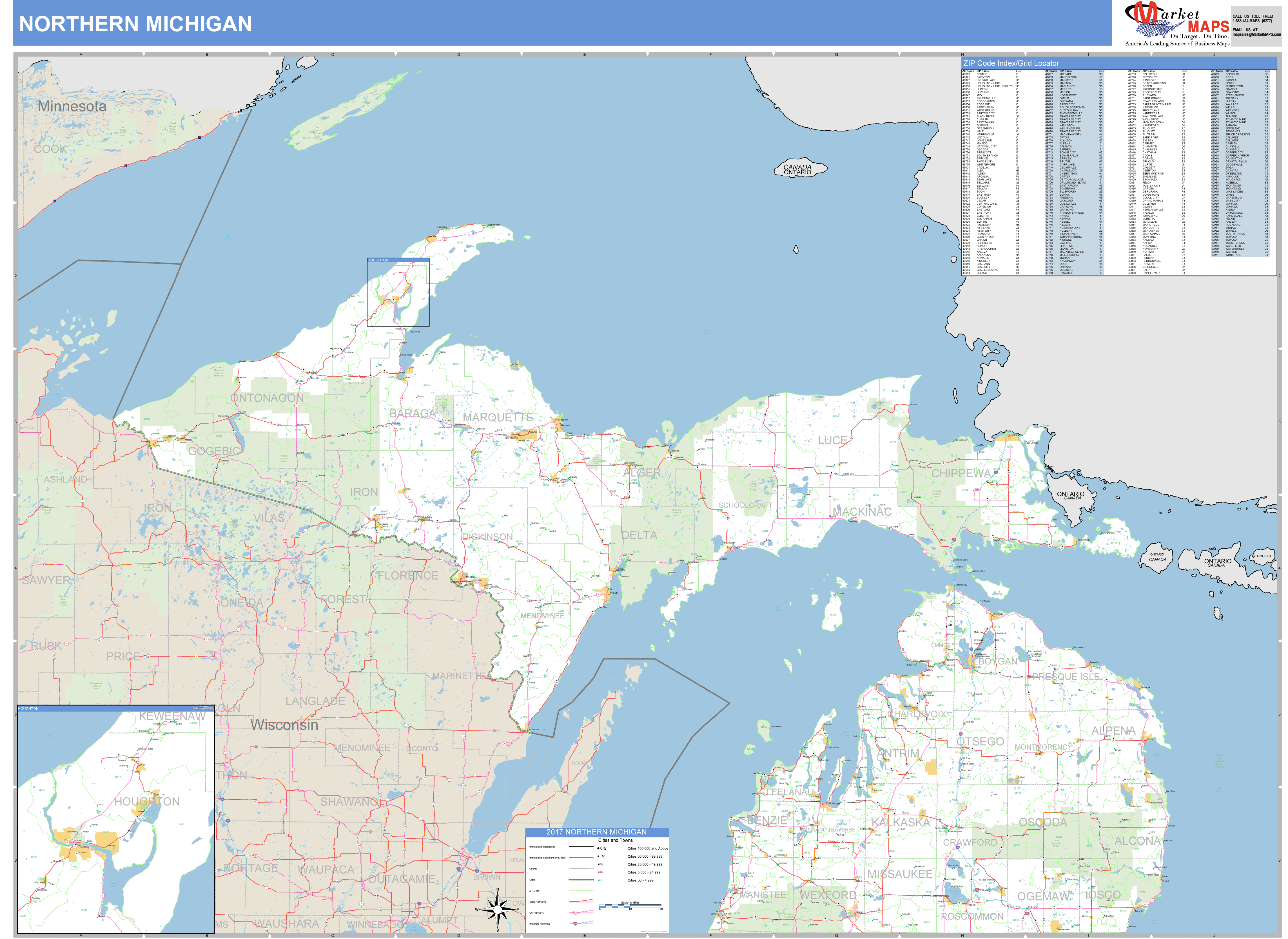Click the CHARLEVOIX county label
Viewport: 1288px width, 939px height.
tap(917, 714)
